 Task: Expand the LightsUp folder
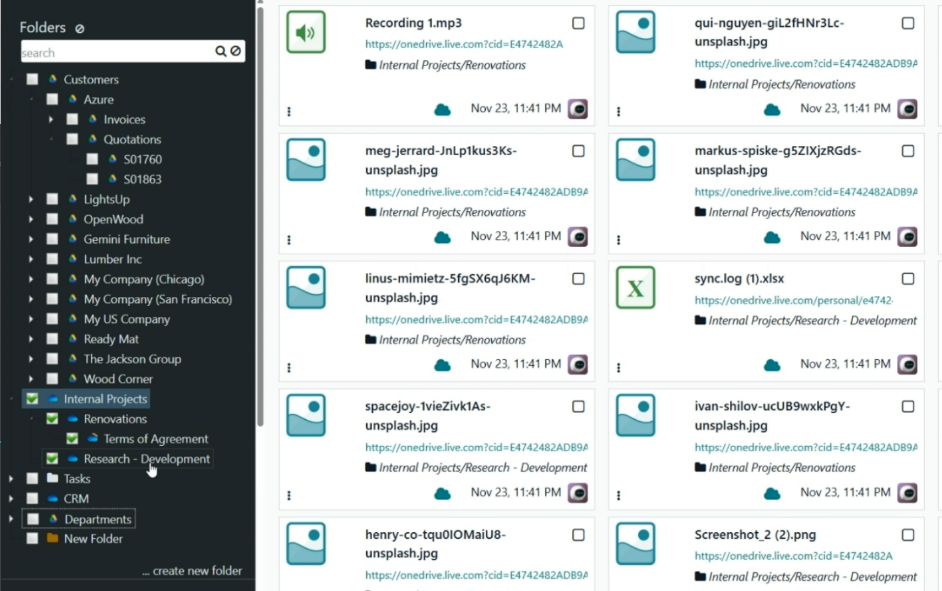point(31,200)
